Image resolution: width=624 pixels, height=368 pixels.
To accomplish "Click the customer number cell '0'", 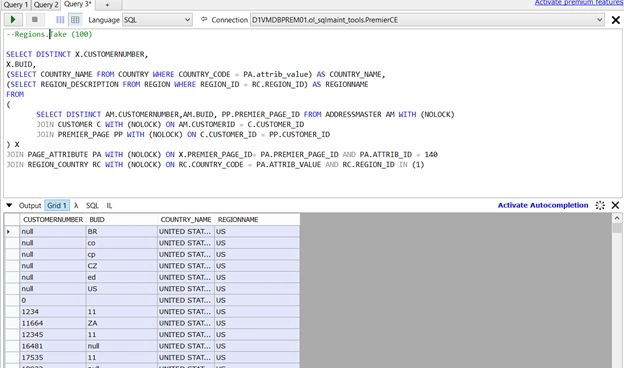I will click(53, 300).
